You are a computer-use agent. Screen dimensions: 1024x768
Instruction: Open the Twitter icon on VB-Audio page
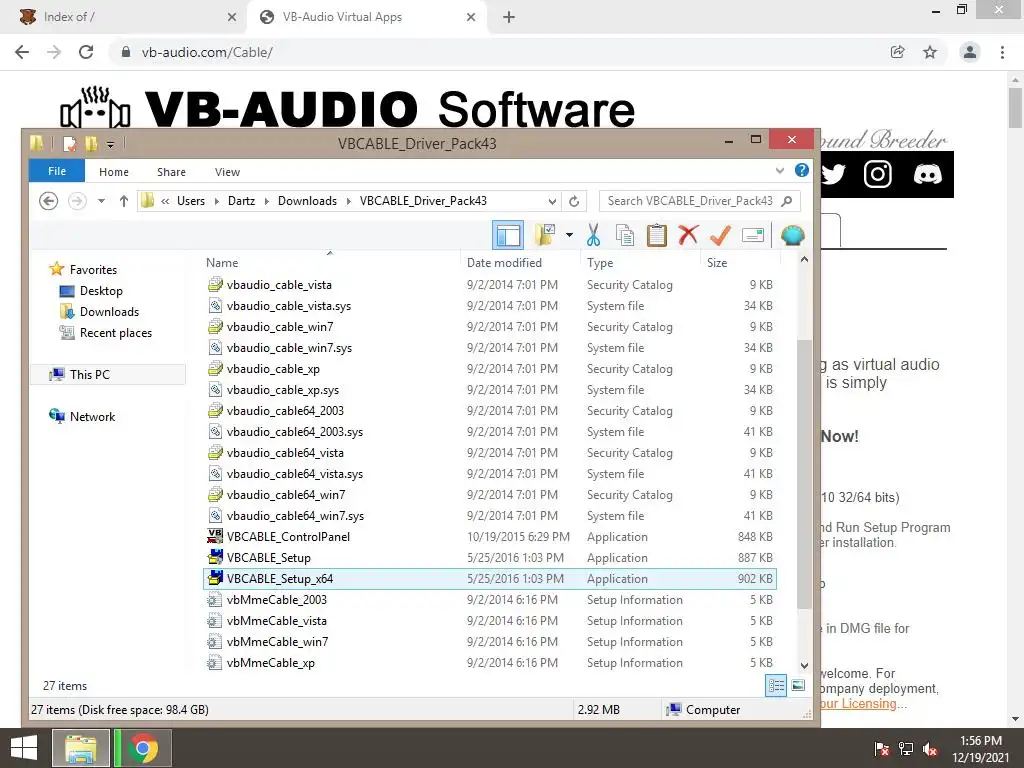tap(832, 174)
